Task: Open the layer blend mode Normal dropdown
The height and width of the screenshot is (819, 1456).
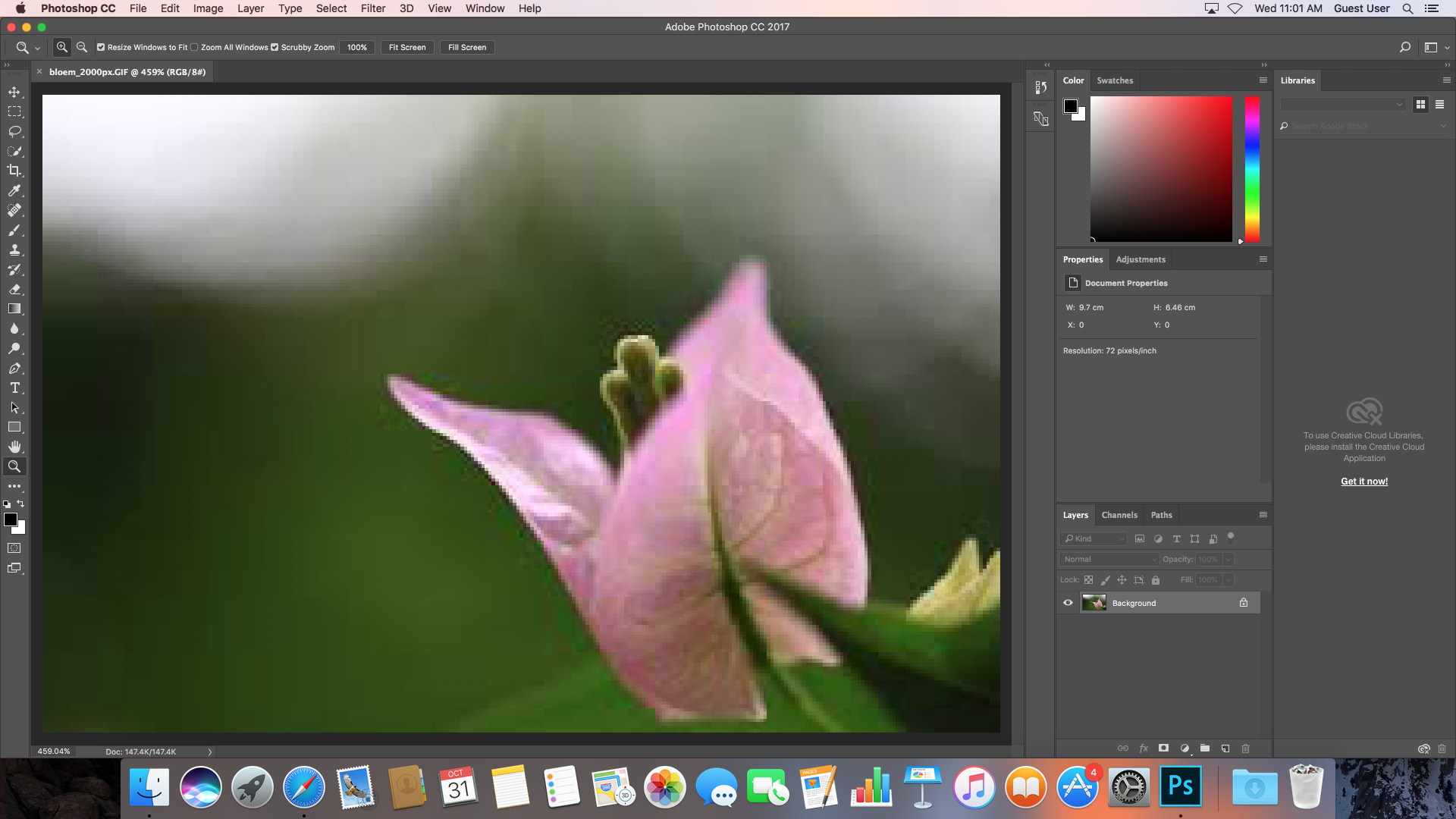Action: pos(1109,560)
